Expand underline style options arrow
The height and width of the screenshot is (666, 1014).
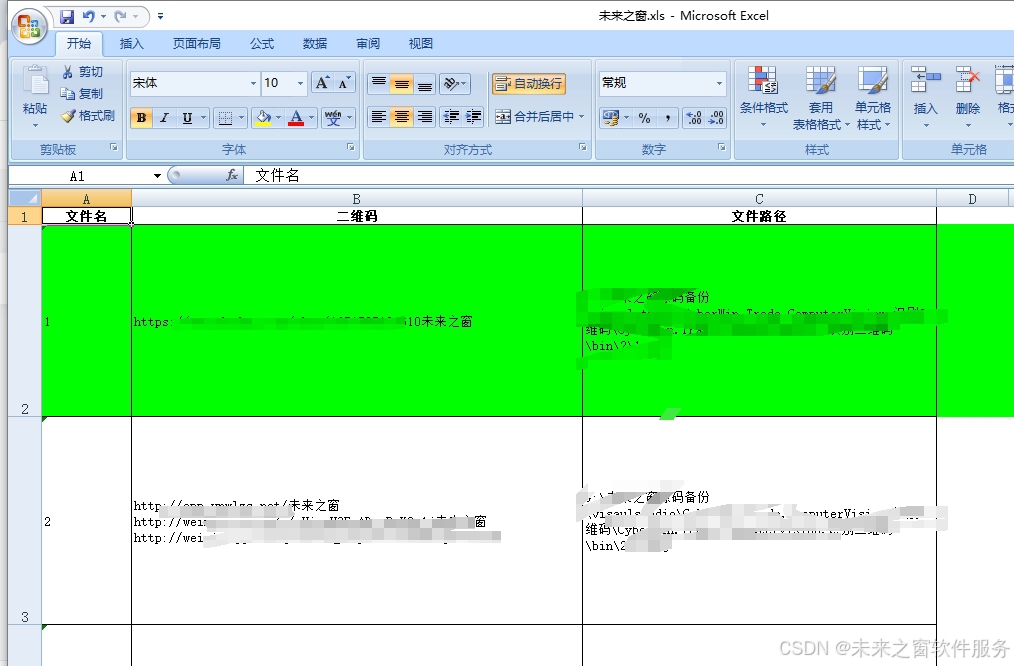point(203,118)
